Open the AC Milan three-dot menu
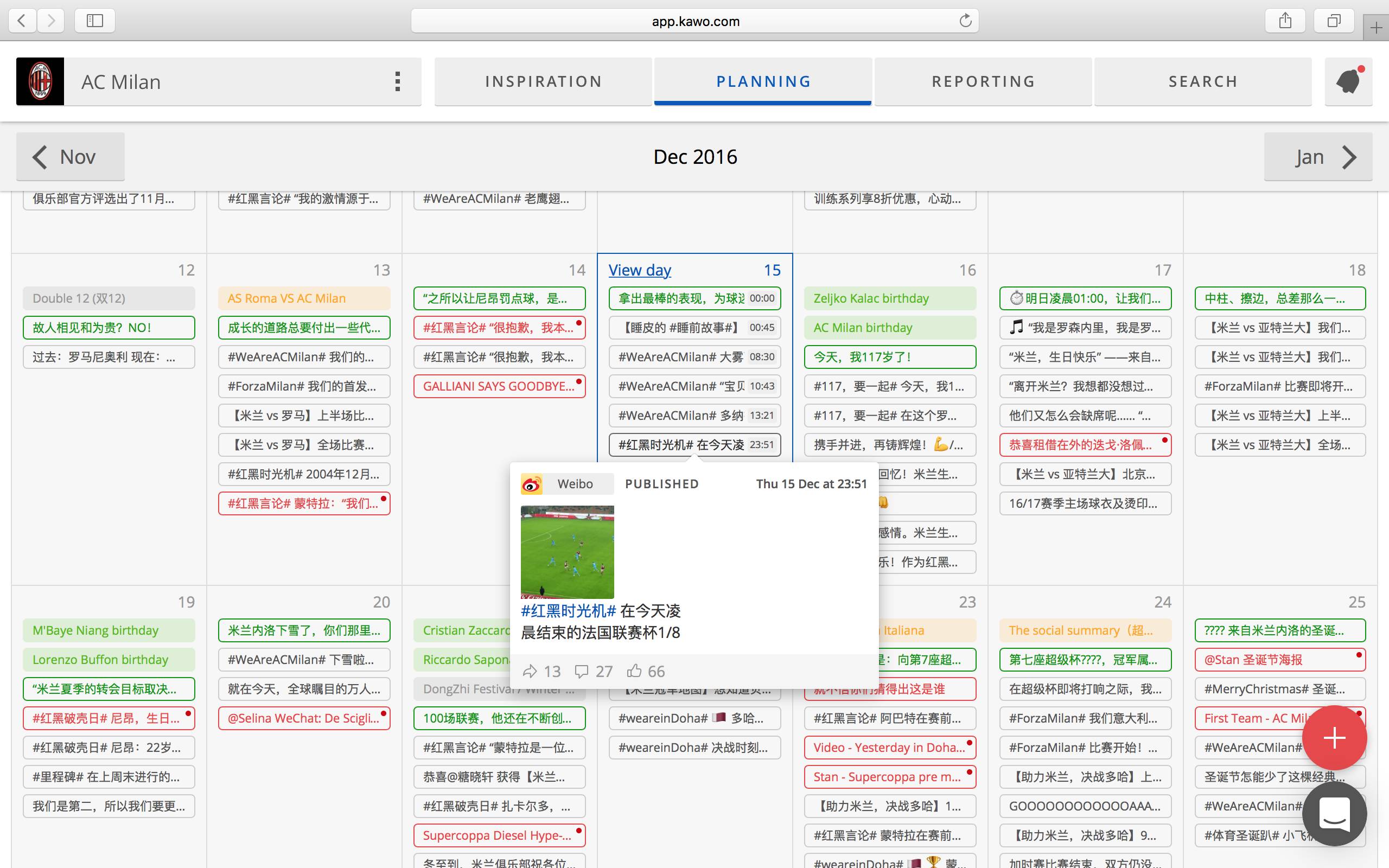 click(397, 81)
